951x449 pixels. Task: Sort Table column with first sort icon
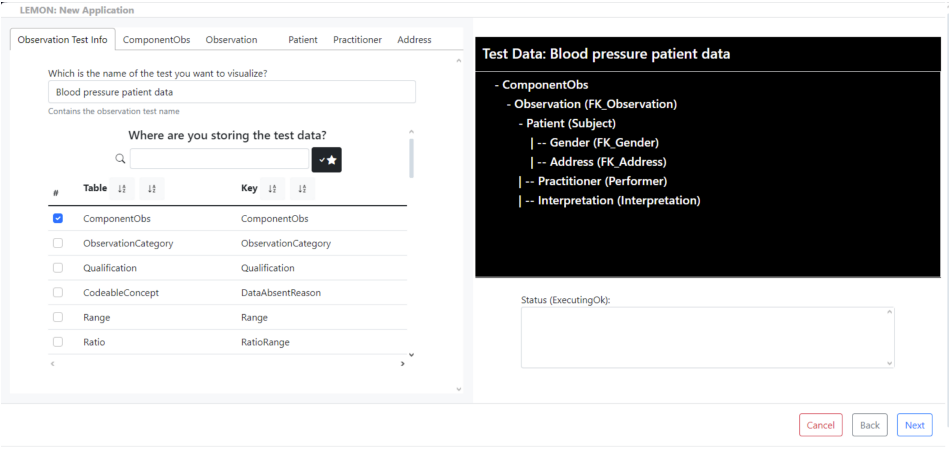point(122,189)
